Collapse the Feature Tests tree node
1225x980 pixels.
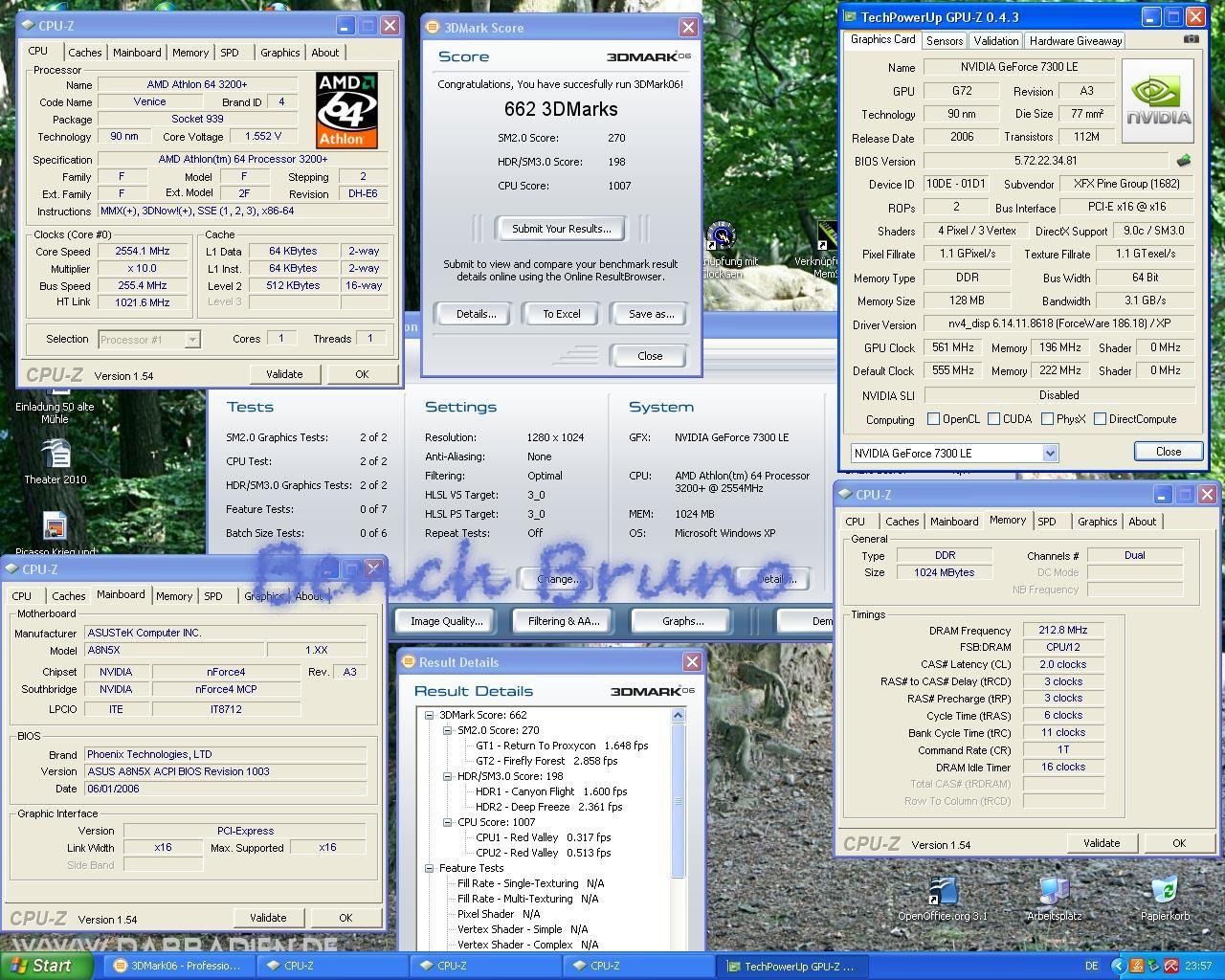tap(429, 868)
